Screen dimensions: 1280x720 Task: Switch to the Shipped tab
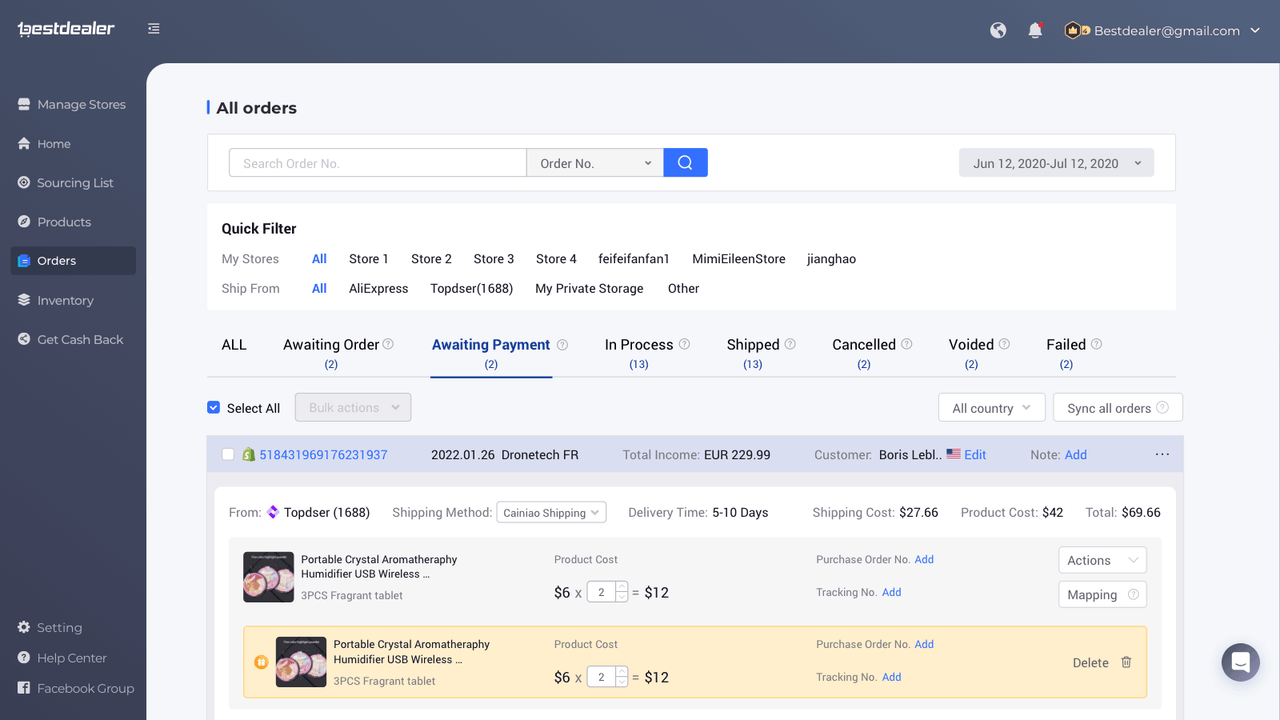coord(753,345)
